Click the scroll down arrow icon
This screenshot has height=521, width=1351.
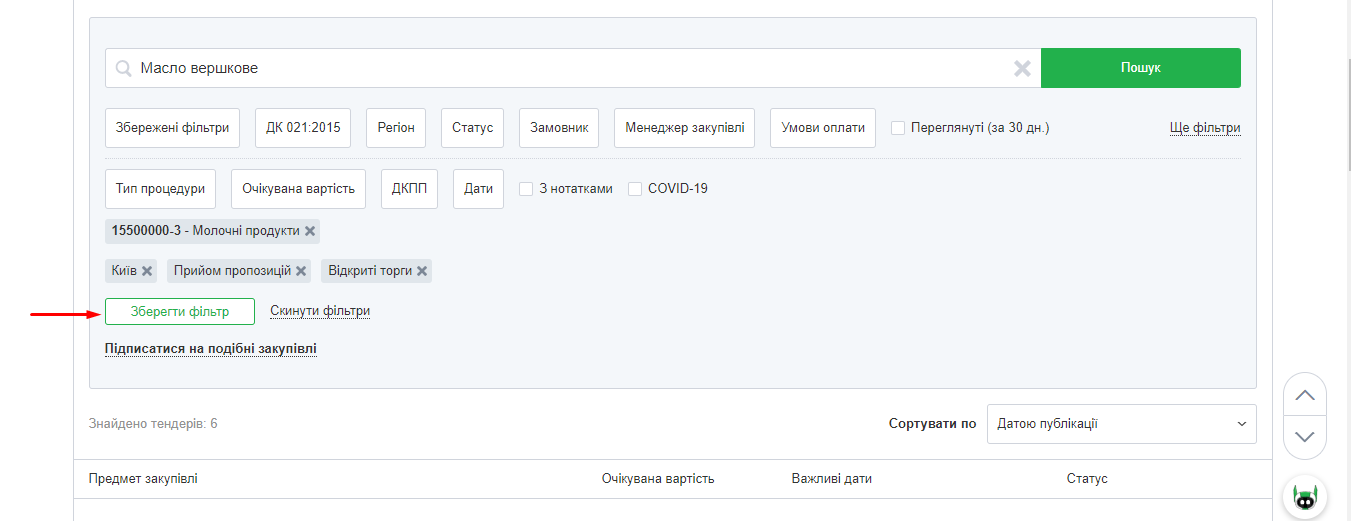point(1304,437)
